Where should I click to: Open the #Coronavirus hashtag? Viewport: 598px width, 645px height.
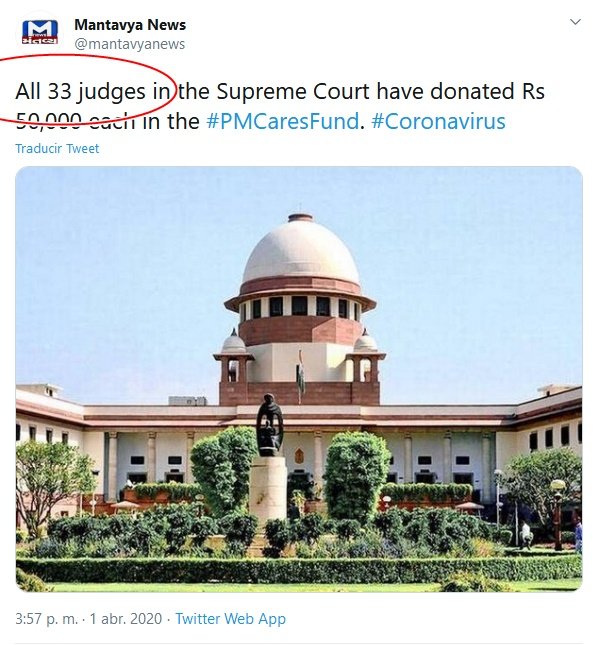(x=438, y=121)
